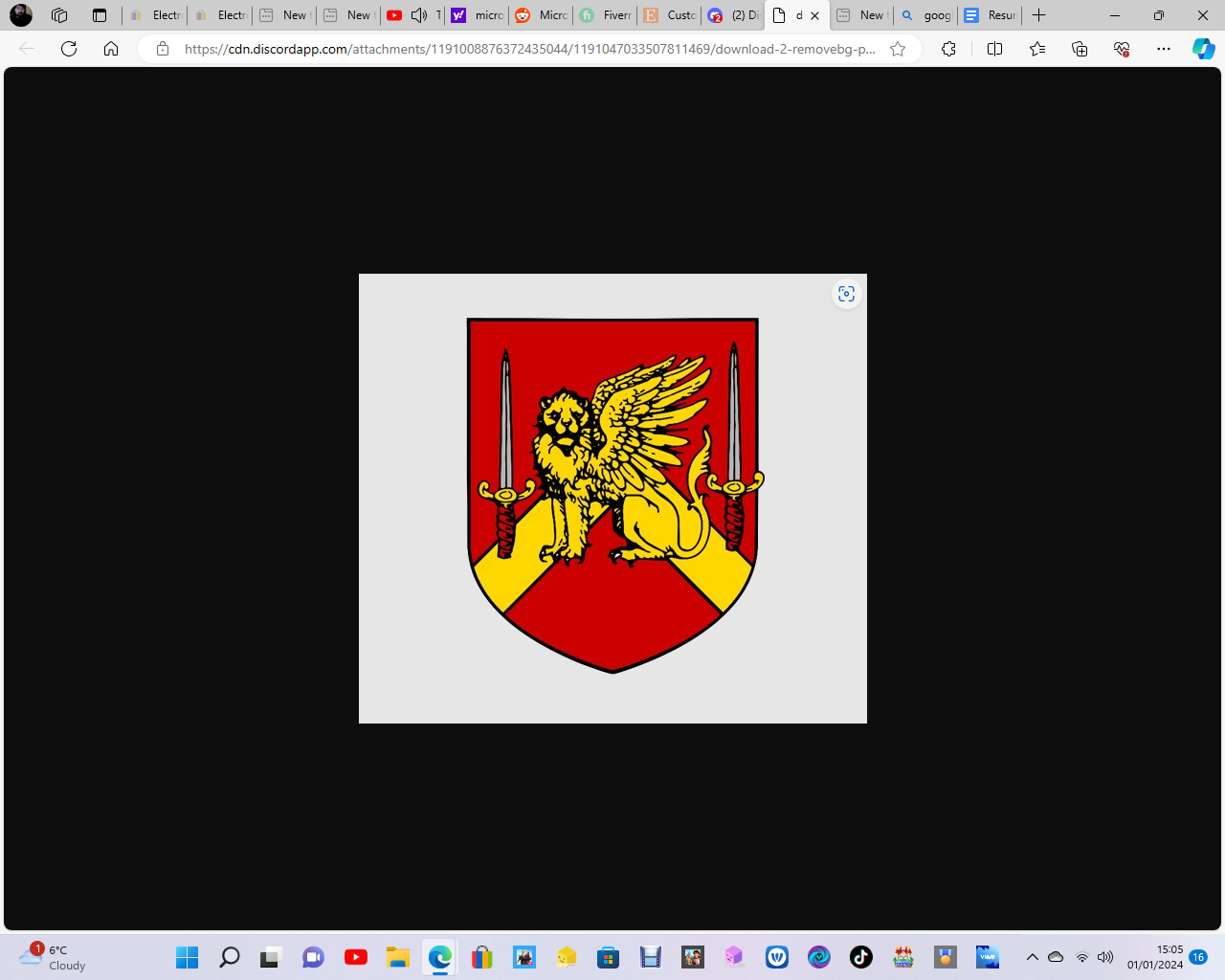Mute the YouTube tab audio
Screen dimensions: 1225x980
point(419,15)
